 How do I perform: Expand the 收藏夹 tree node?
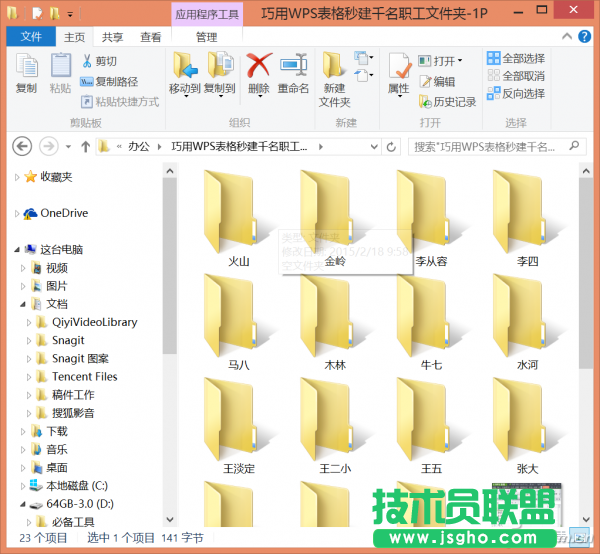click(x=16, y=177)
